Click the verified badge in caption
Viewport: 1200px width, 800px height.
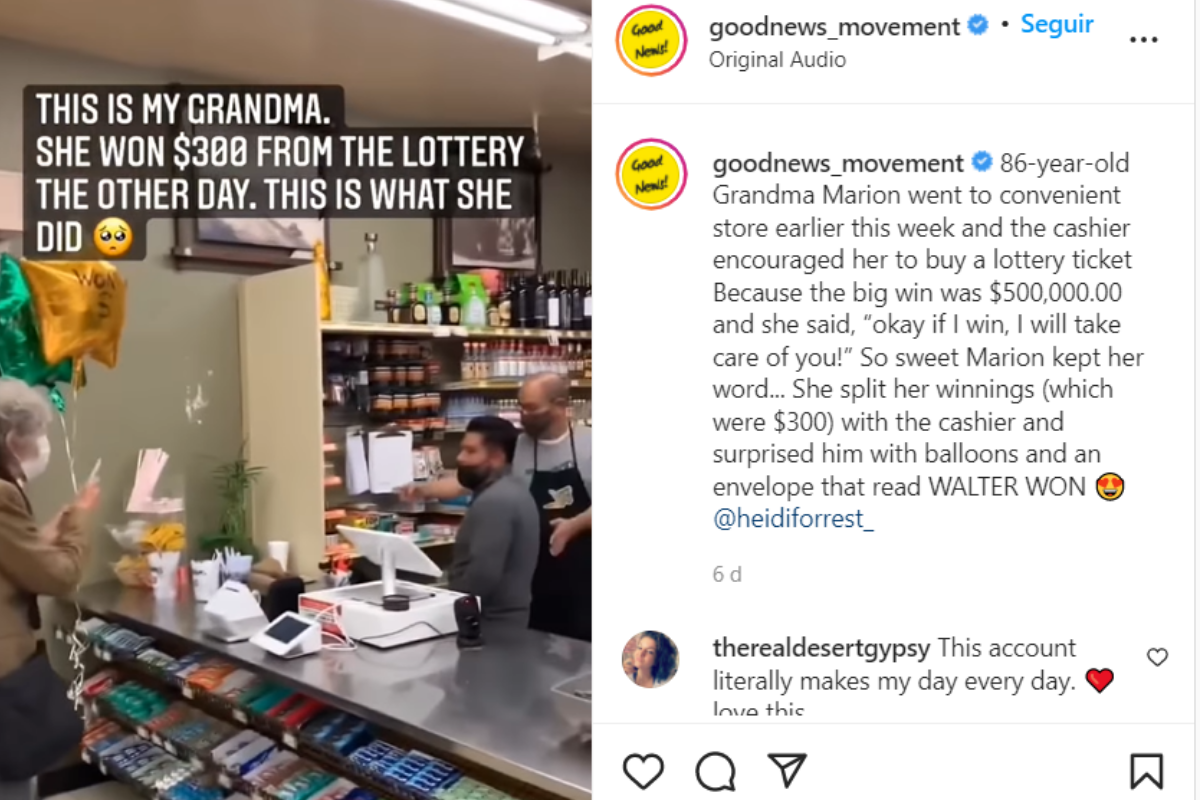(x=982, y=163)
